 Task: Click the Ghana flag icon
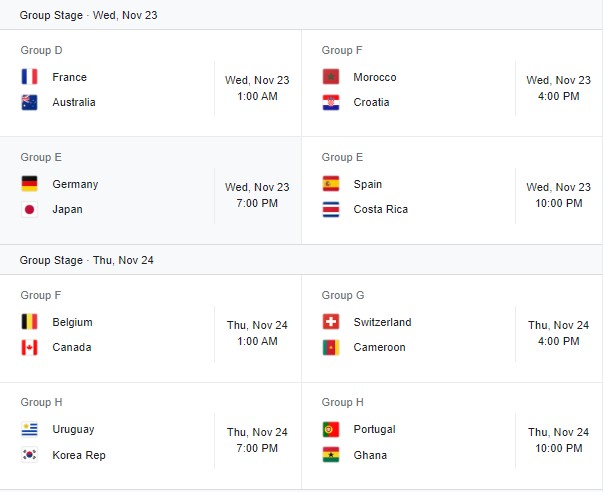(x=331, y=455)
